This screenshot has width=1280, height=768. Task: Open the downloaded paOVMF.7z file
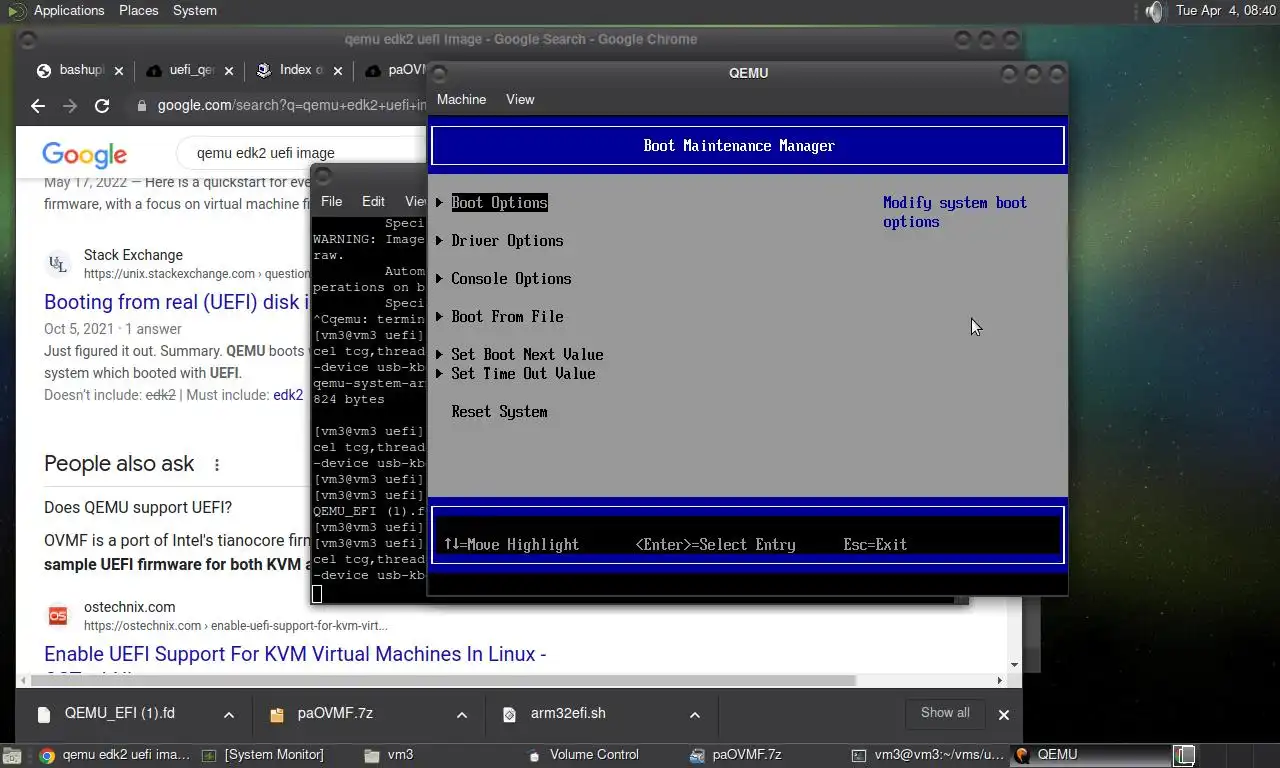334,714
